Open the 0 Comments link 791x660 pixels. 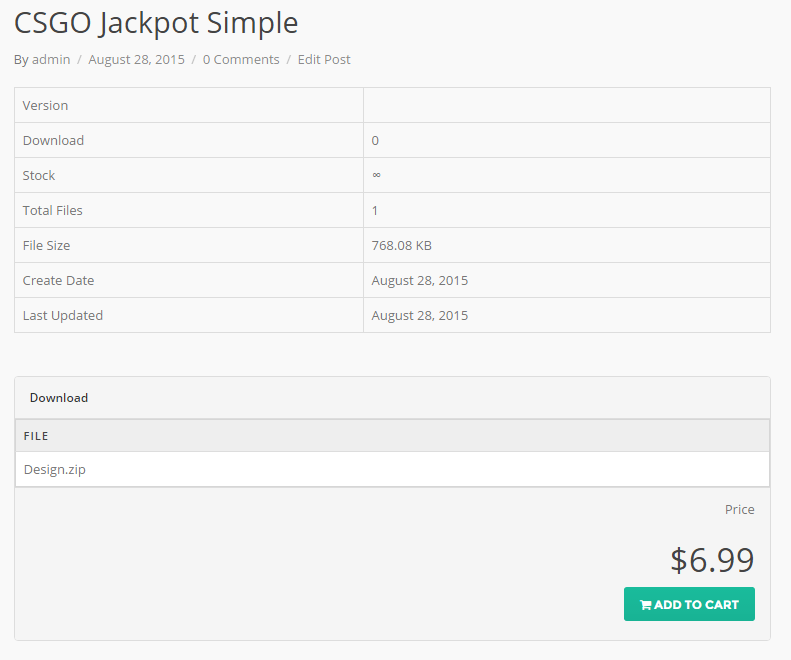[241, 59]
